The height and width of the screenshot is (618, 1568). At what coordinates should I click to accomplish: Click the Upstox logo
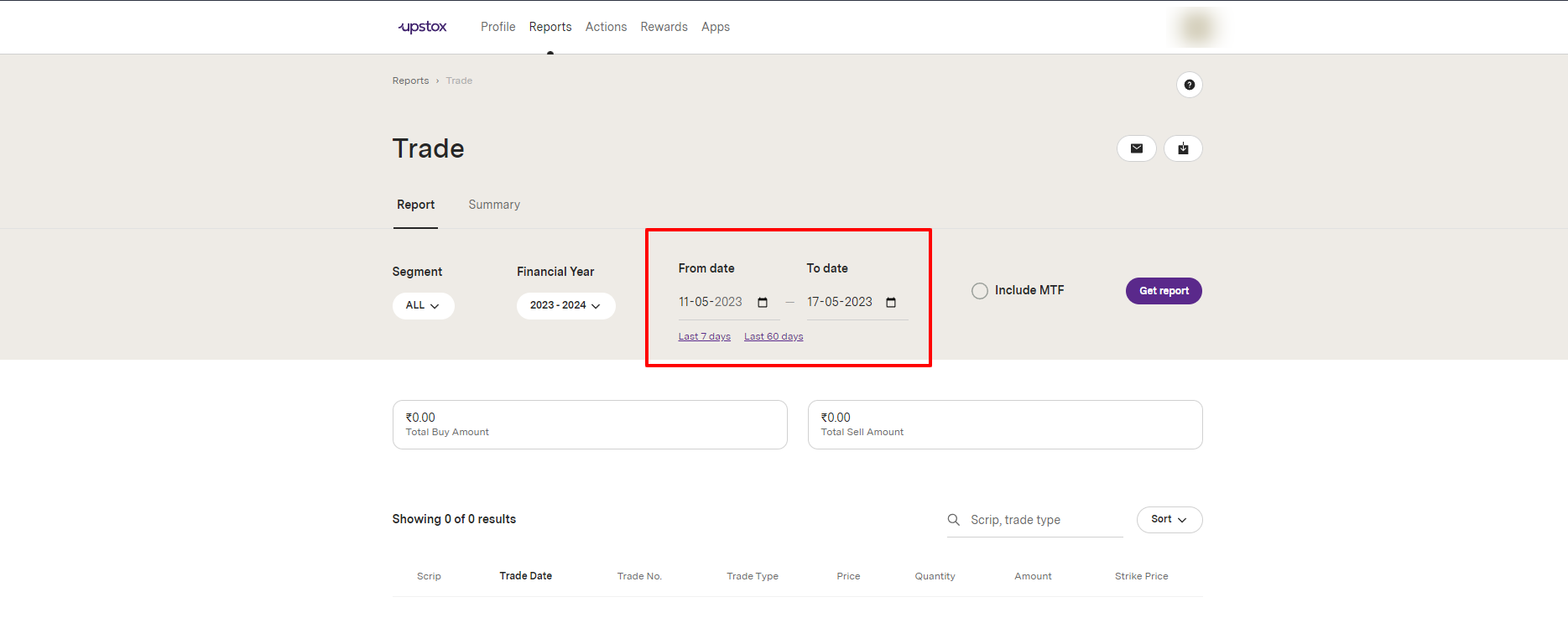point(423,27)
